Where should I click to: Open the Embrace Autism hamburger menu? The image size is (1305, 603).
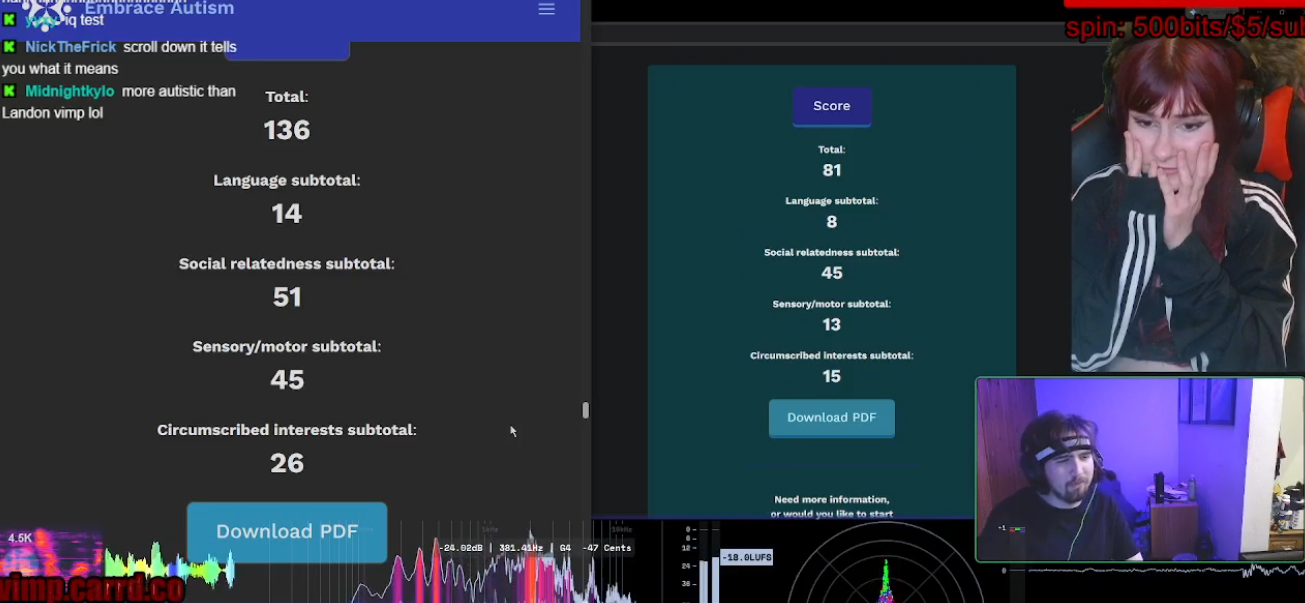click(546, 9)
